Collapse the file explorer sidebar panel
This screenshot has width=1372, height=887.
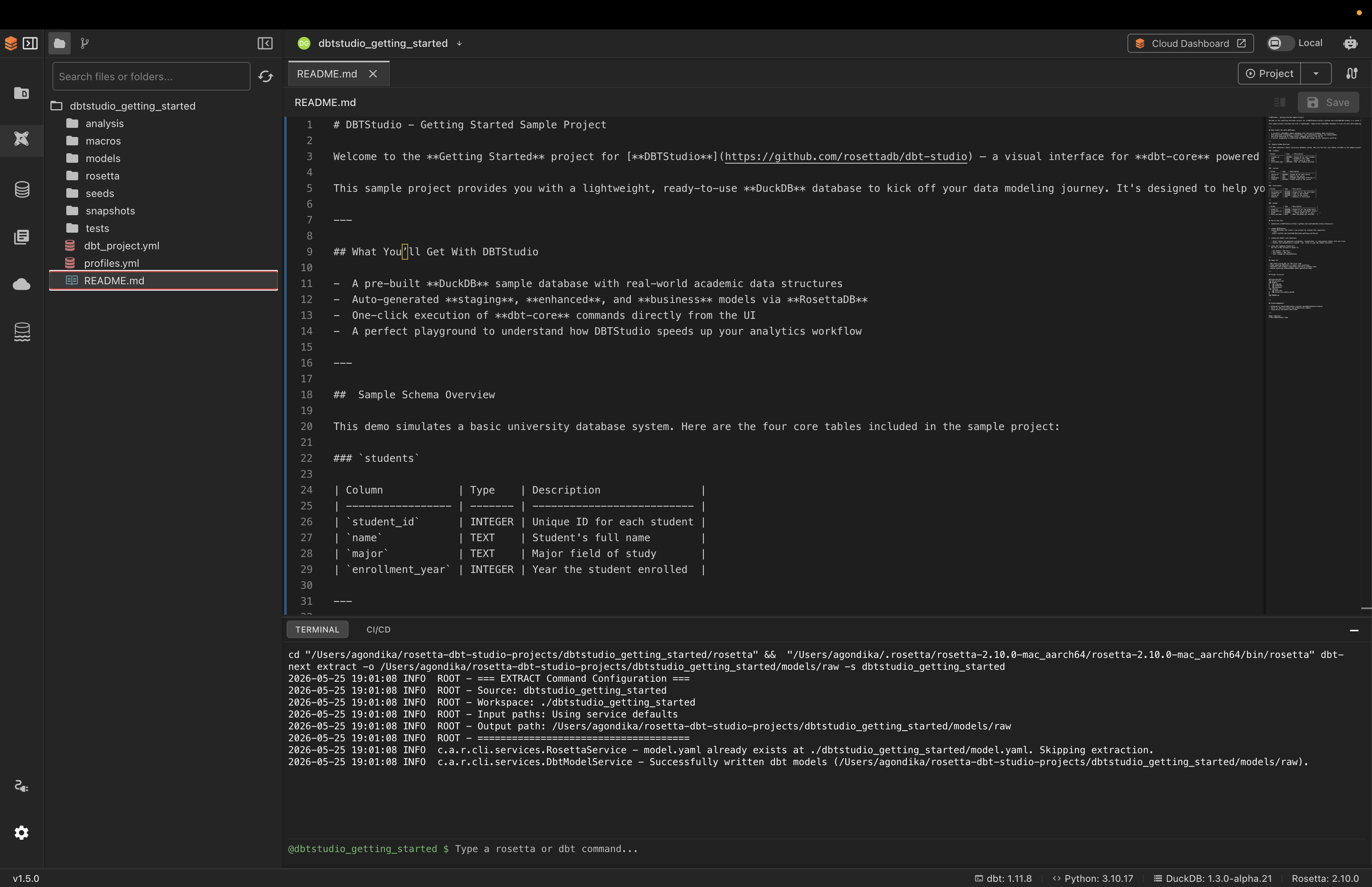[265, 43]
